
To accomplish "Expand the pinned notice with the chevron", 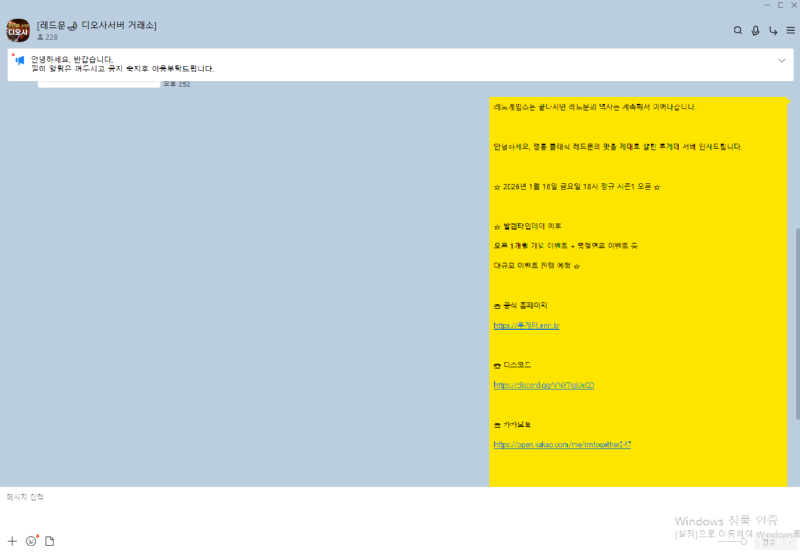I will click(781, 61).
